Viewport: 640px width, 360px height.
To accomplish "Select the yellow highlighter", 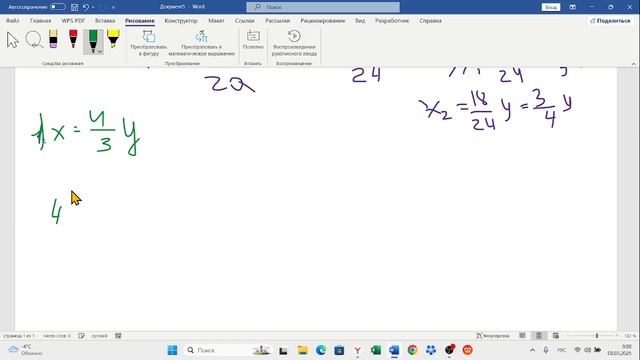I will point(113,39).
